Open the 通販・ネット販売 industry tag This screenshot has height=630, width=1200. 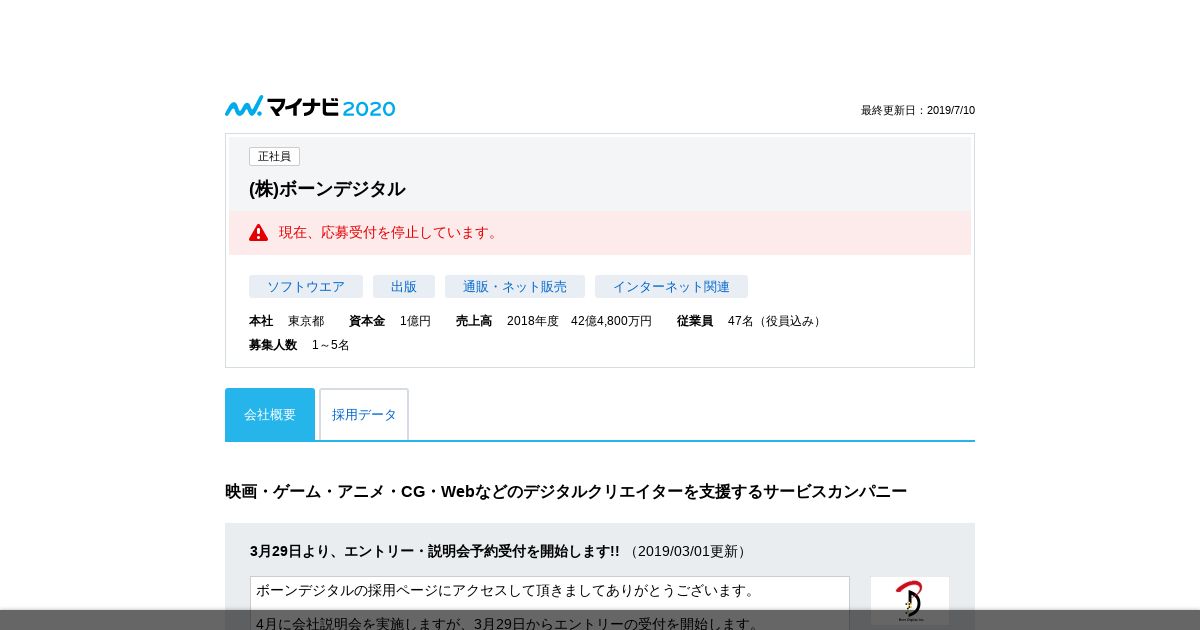[x=515, y=287]
